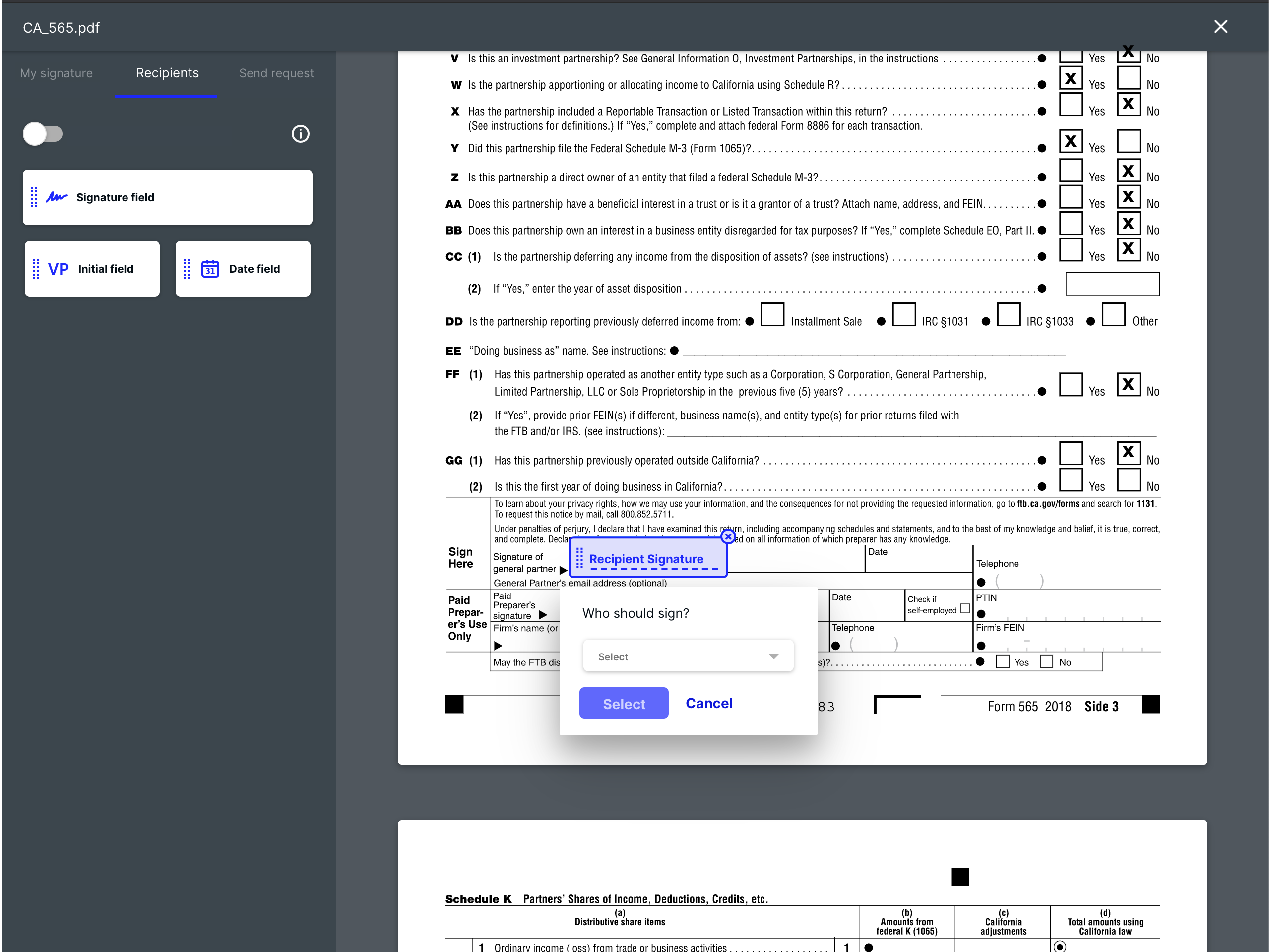Close the CA_565.pdf document viewer
The width and height of the screenshot is (1270, 952).
1220,27
